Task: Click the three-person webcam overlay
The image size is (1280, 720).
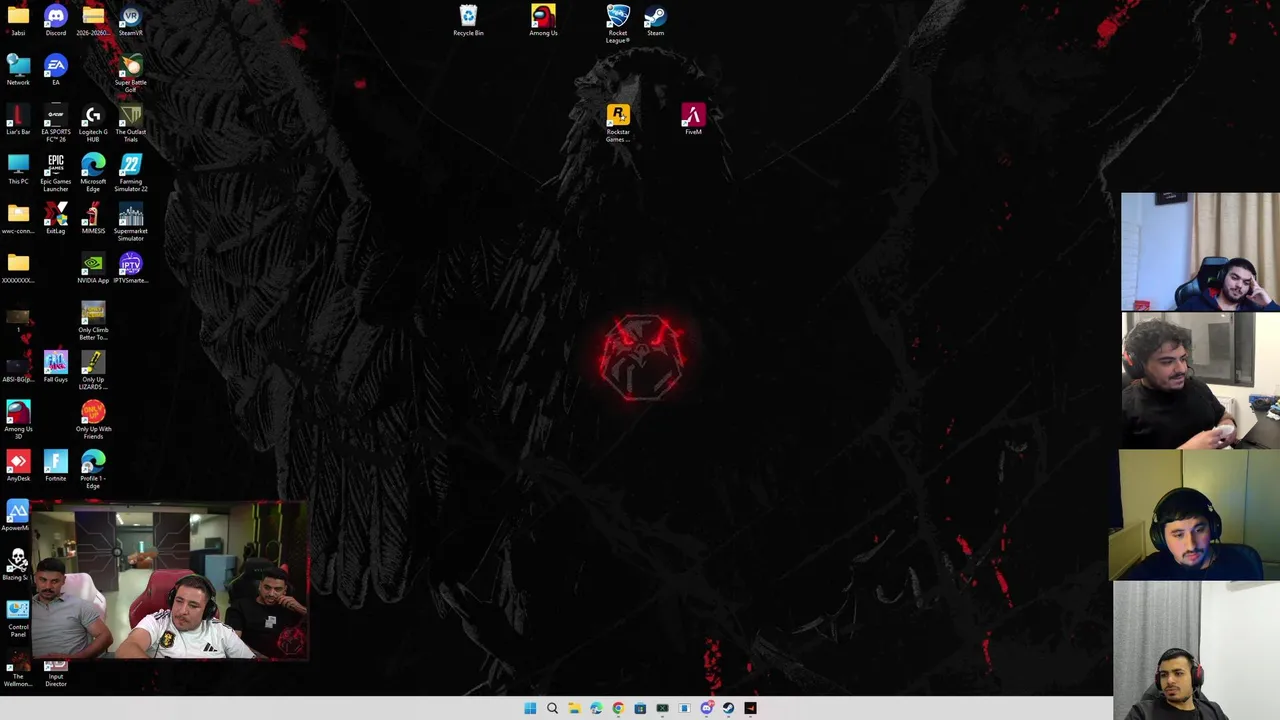Action: (x=169, y=581)
